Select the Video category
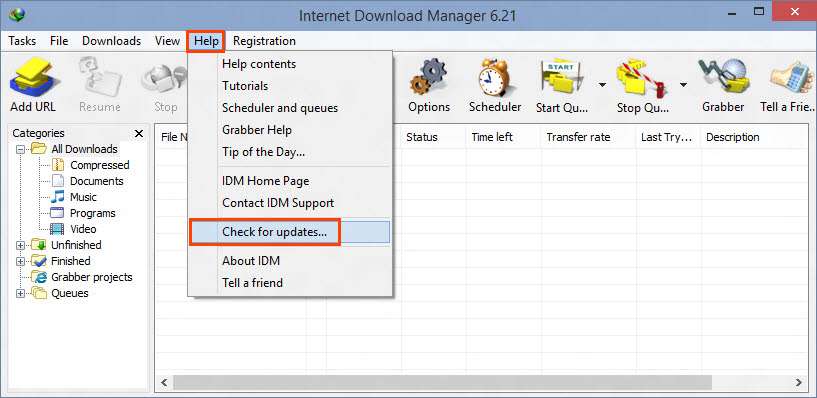 (83, 229)
